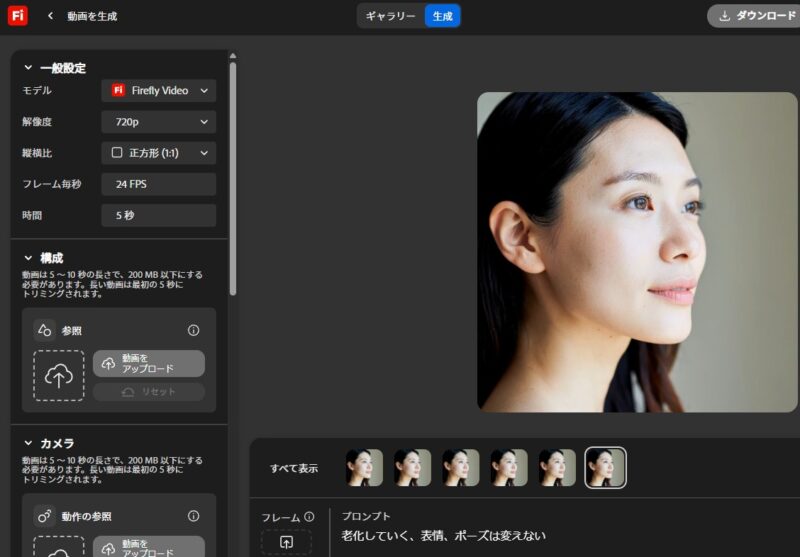800x557 pixels.
Task: Click the 時間 5 秒 field
Action: pos(159,215)
